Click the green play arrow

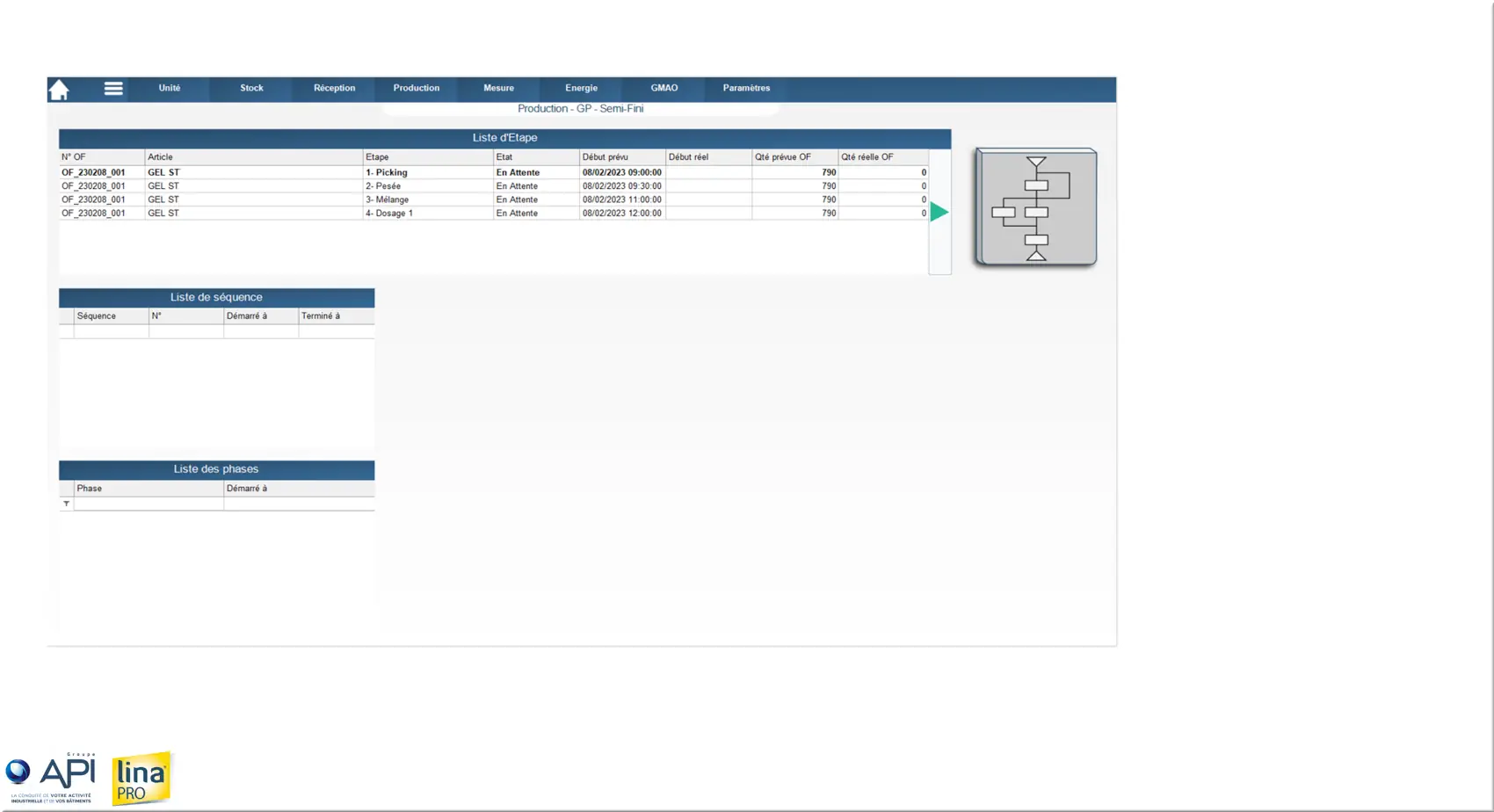[939, 212]
